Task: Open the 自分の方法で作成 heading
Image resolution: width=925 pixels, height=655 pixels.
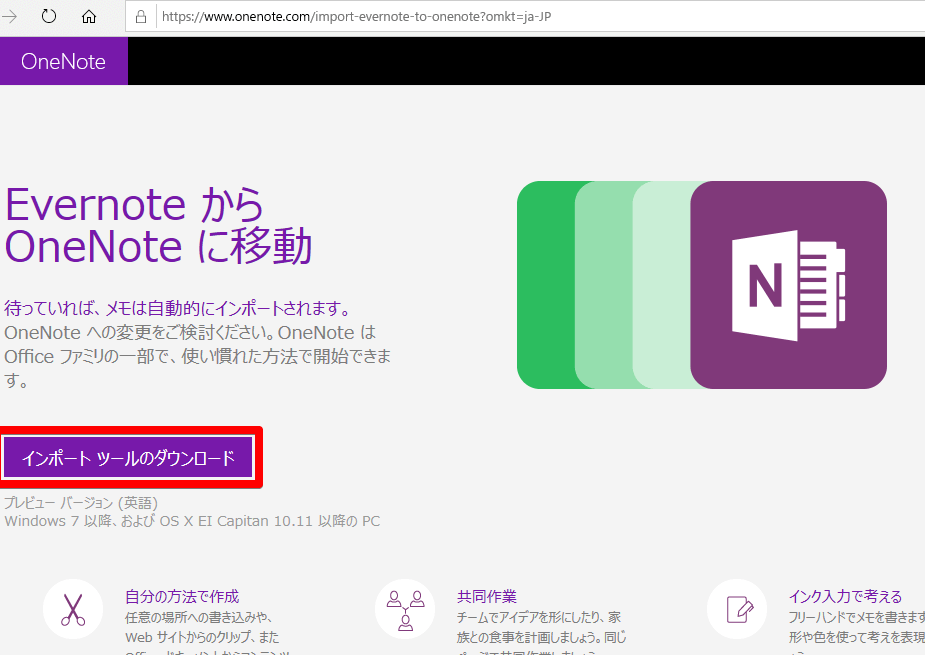Action: coord(182,597)
